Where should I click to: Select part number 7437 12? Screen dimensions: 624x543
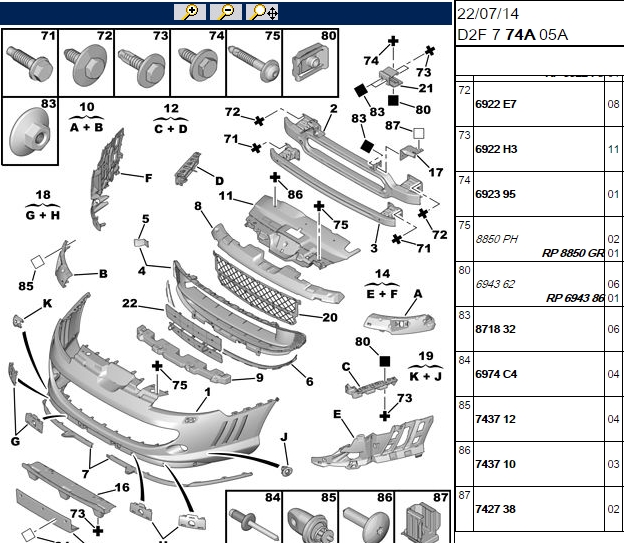click(495, 419)
